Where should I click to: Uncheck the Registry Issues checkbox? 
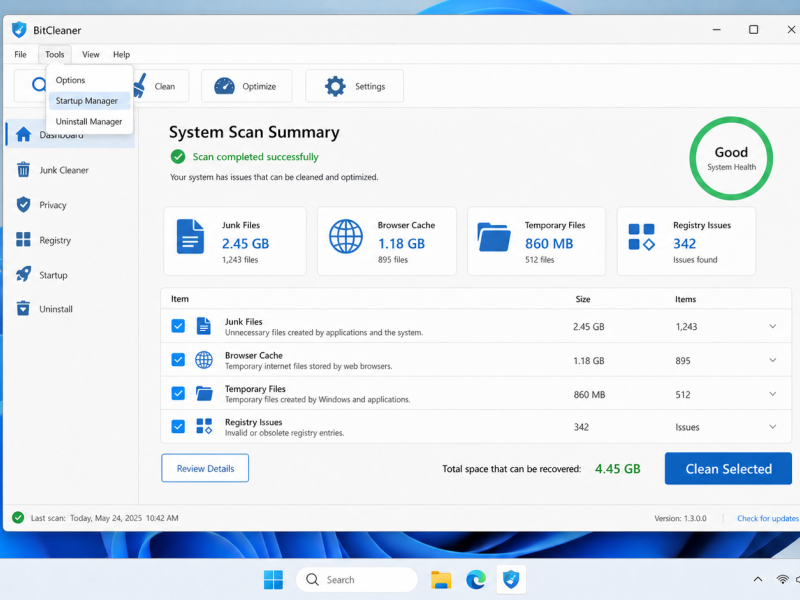178,426
